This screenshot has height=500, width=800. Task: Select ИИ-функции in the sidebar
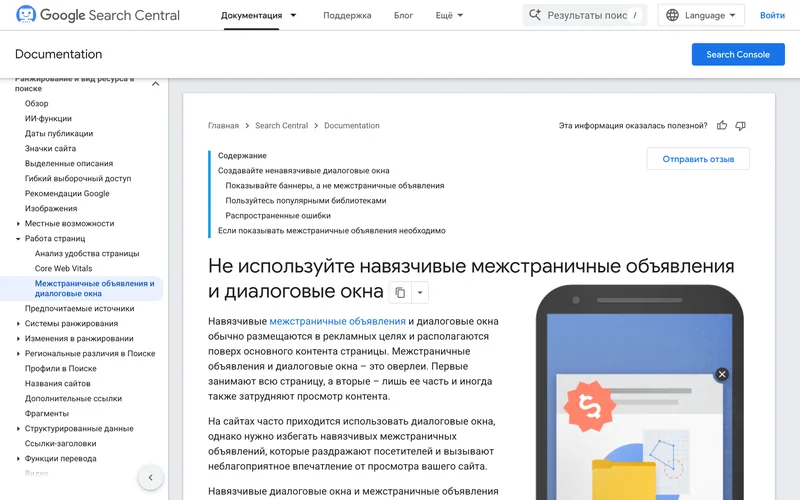[48, 118]
